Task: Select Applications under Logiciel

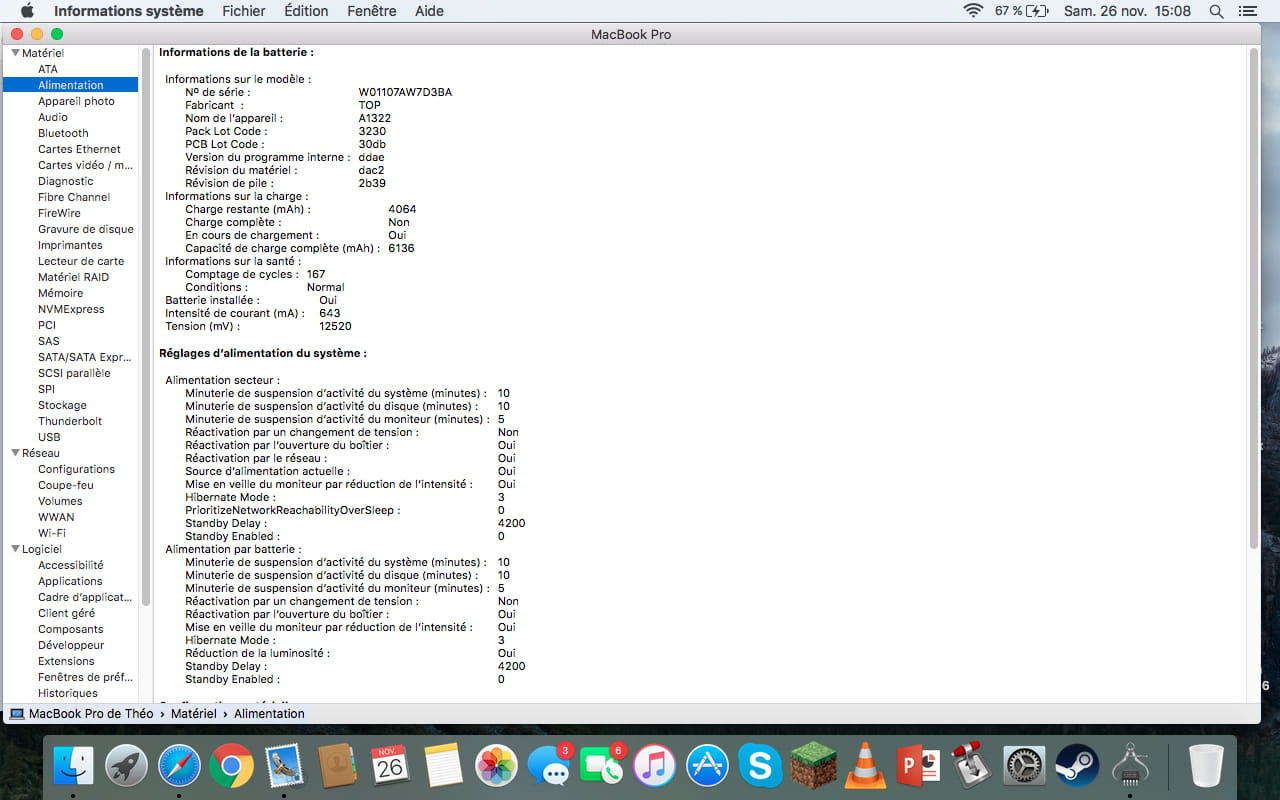Action: [70, 581]
